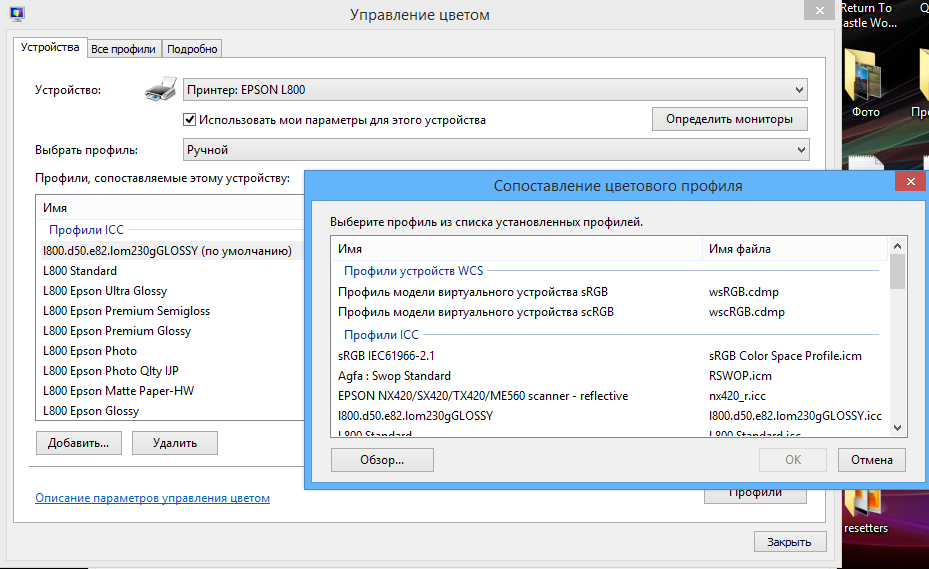This screenshot has width=929, height=569.
Task: Click 'Профили ICC' group header in dialog
Action: coord(381,335)
